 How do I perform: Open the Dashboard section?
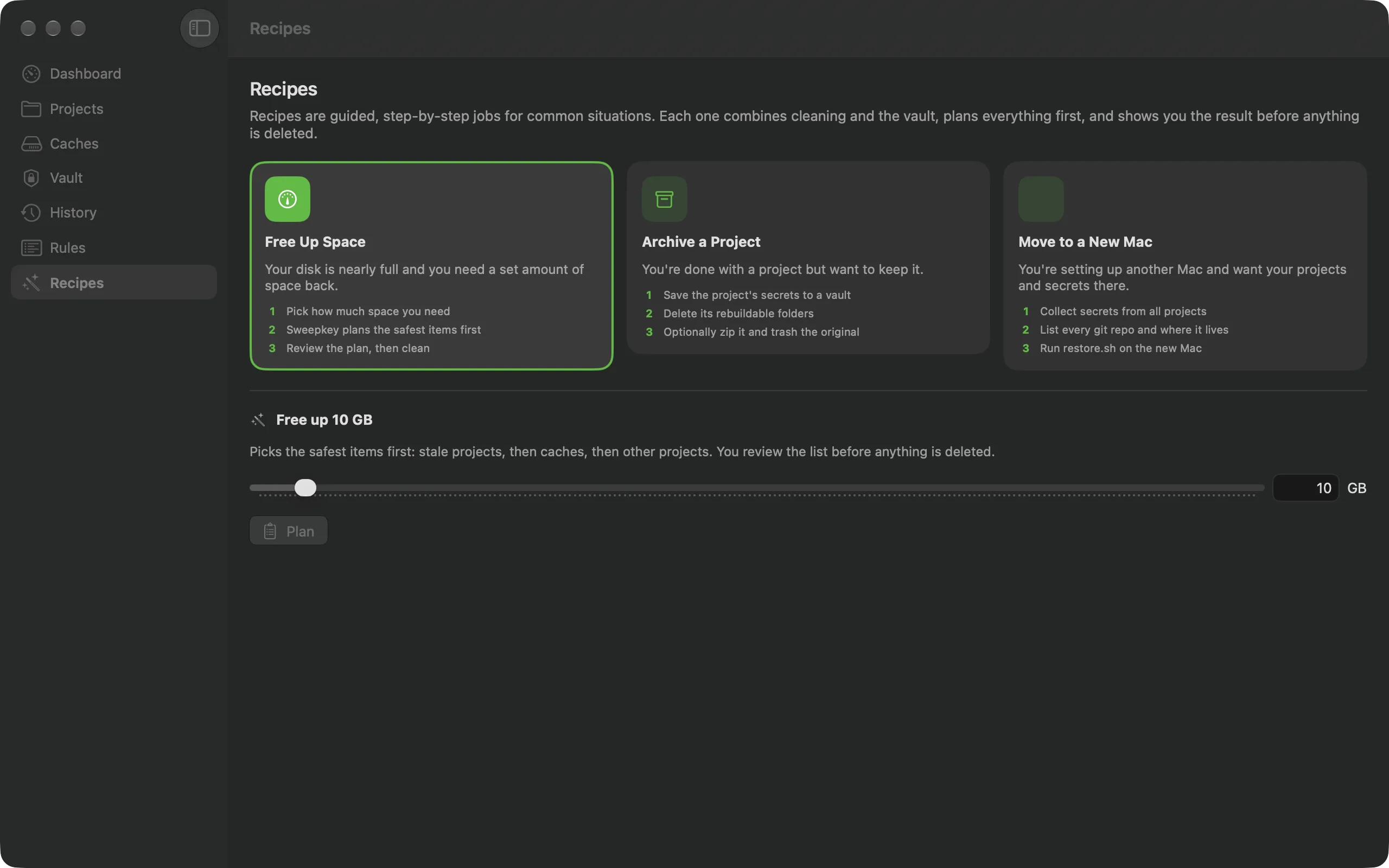click(113, 73)
